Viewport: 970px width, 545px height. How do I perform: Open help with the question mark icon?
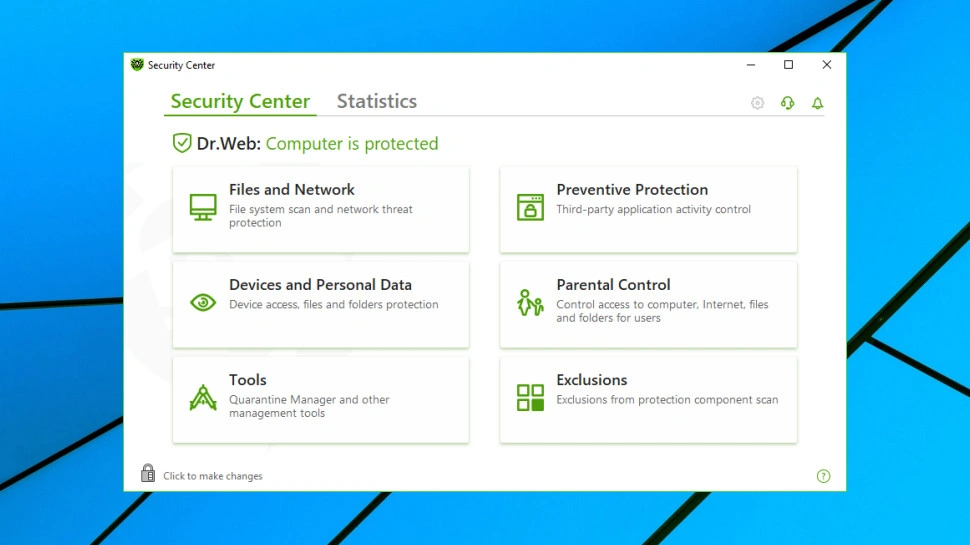point(823,476)
